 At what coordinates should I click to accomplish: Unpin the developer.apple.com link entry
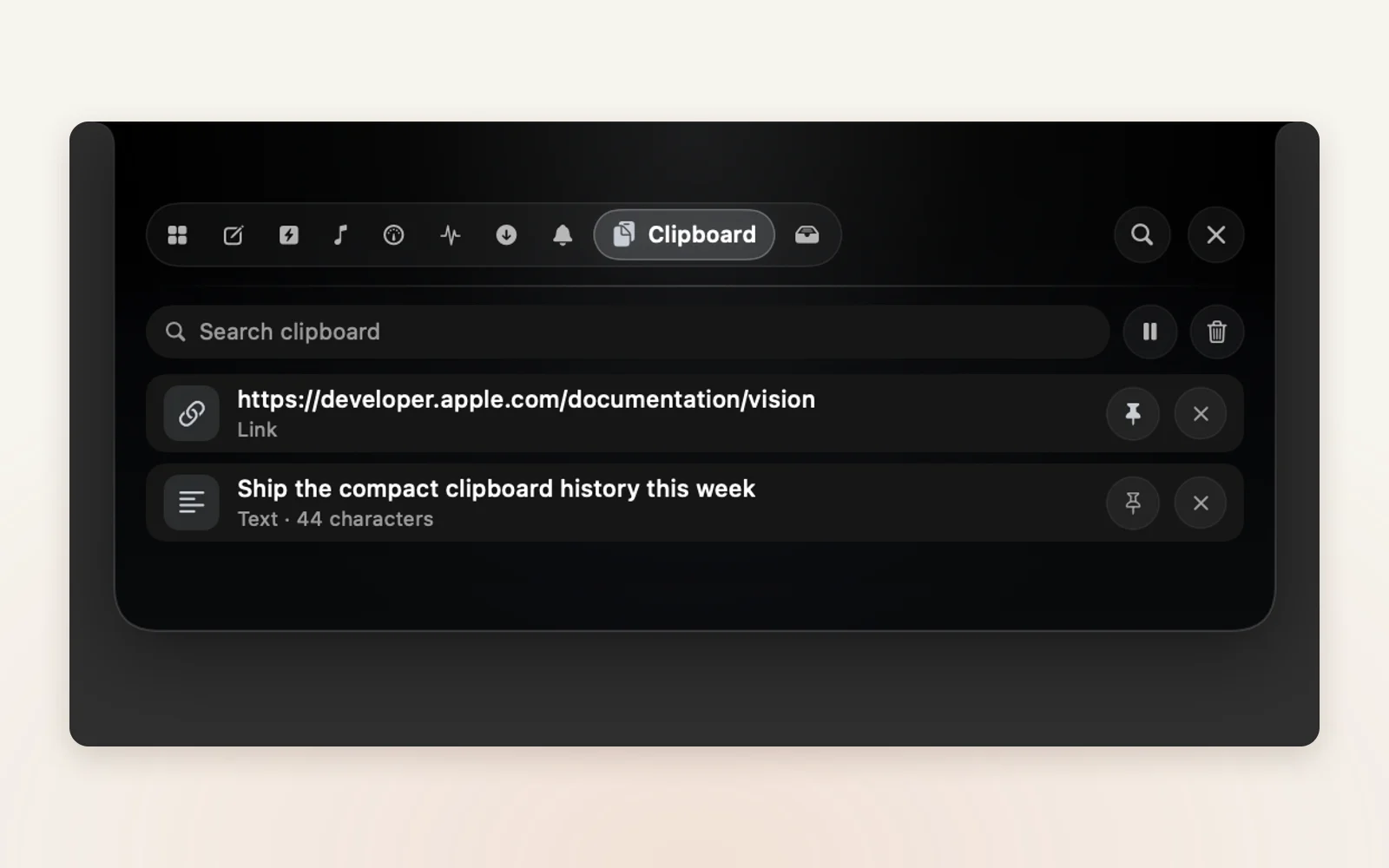click(1133, 414)
